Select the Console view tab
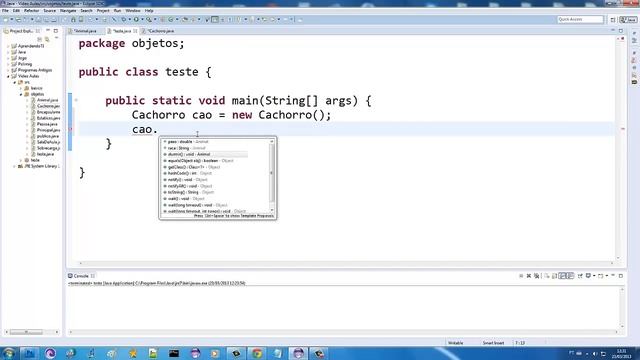 coord(80,276)
